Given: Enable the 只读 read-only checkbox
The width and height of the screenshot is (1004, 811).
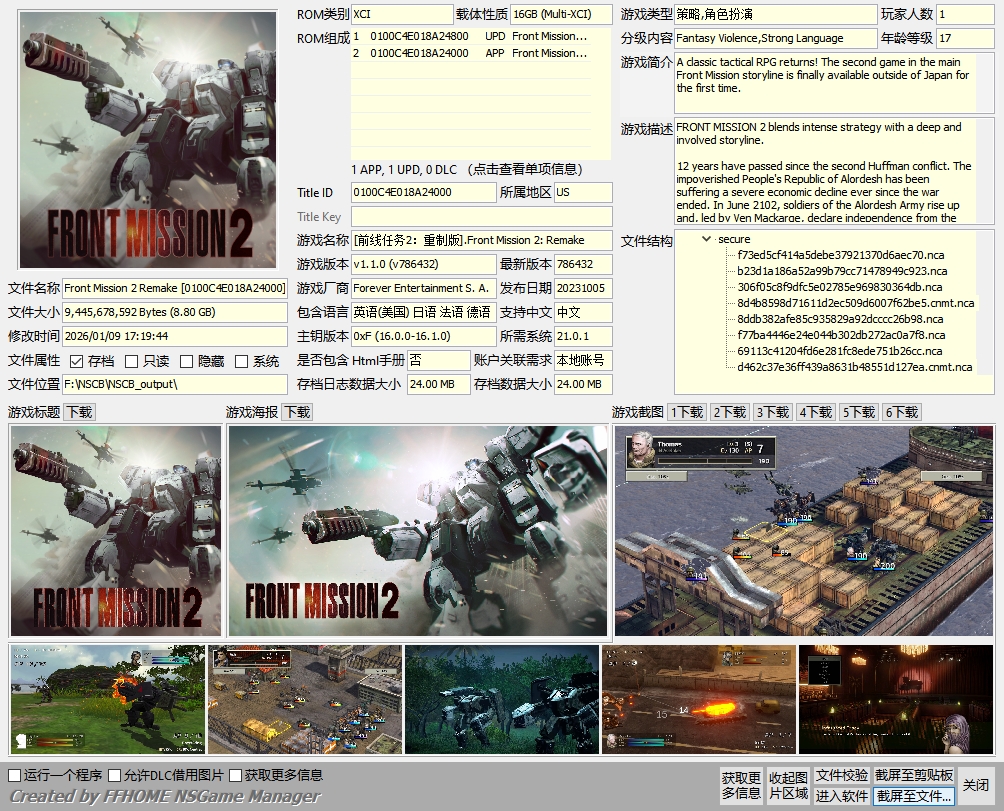Looking at the screenshot, I should tap(131, 362).
